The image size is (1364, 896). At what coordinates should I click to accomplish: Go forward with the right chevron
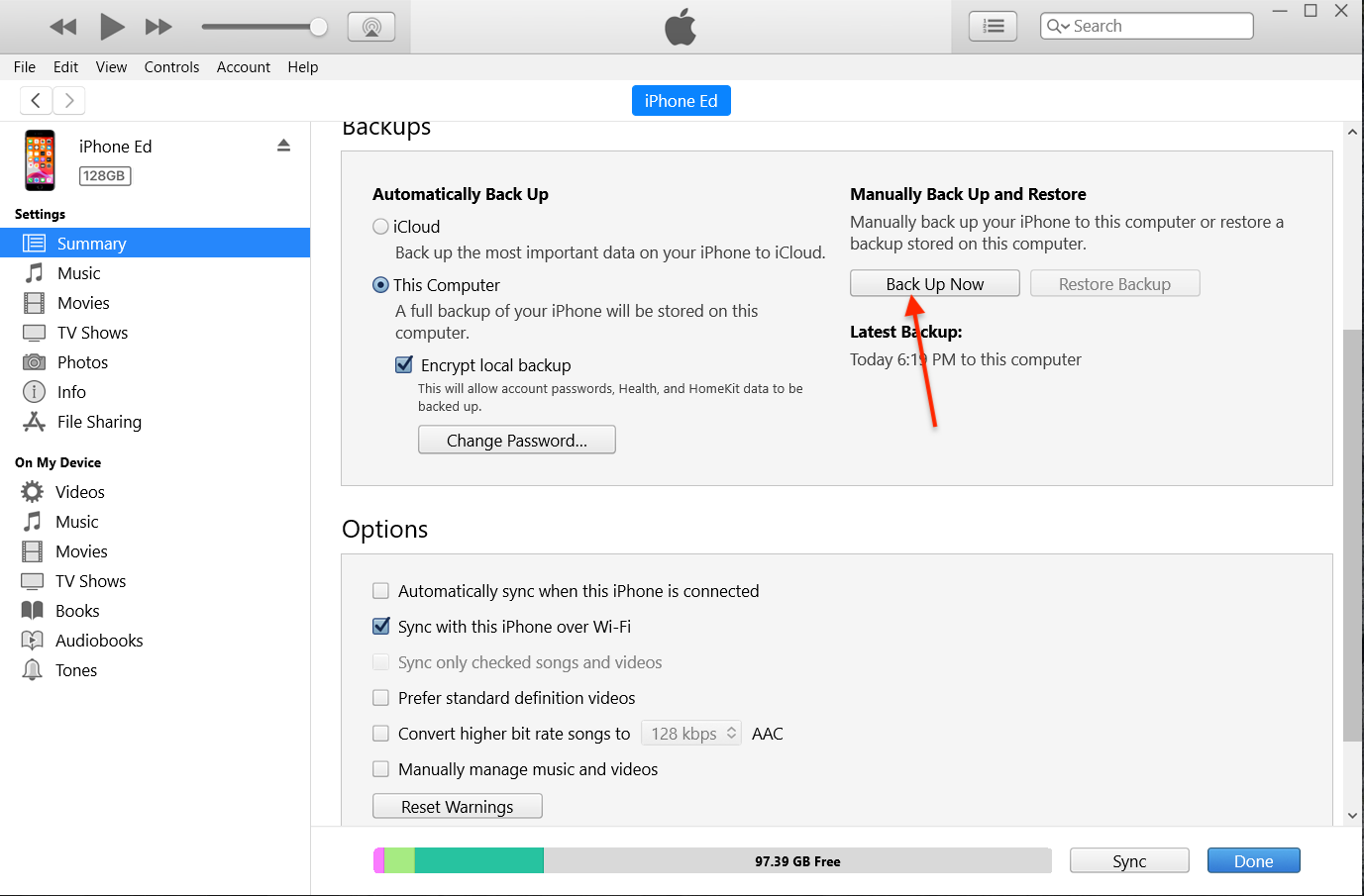pos(68,100)
